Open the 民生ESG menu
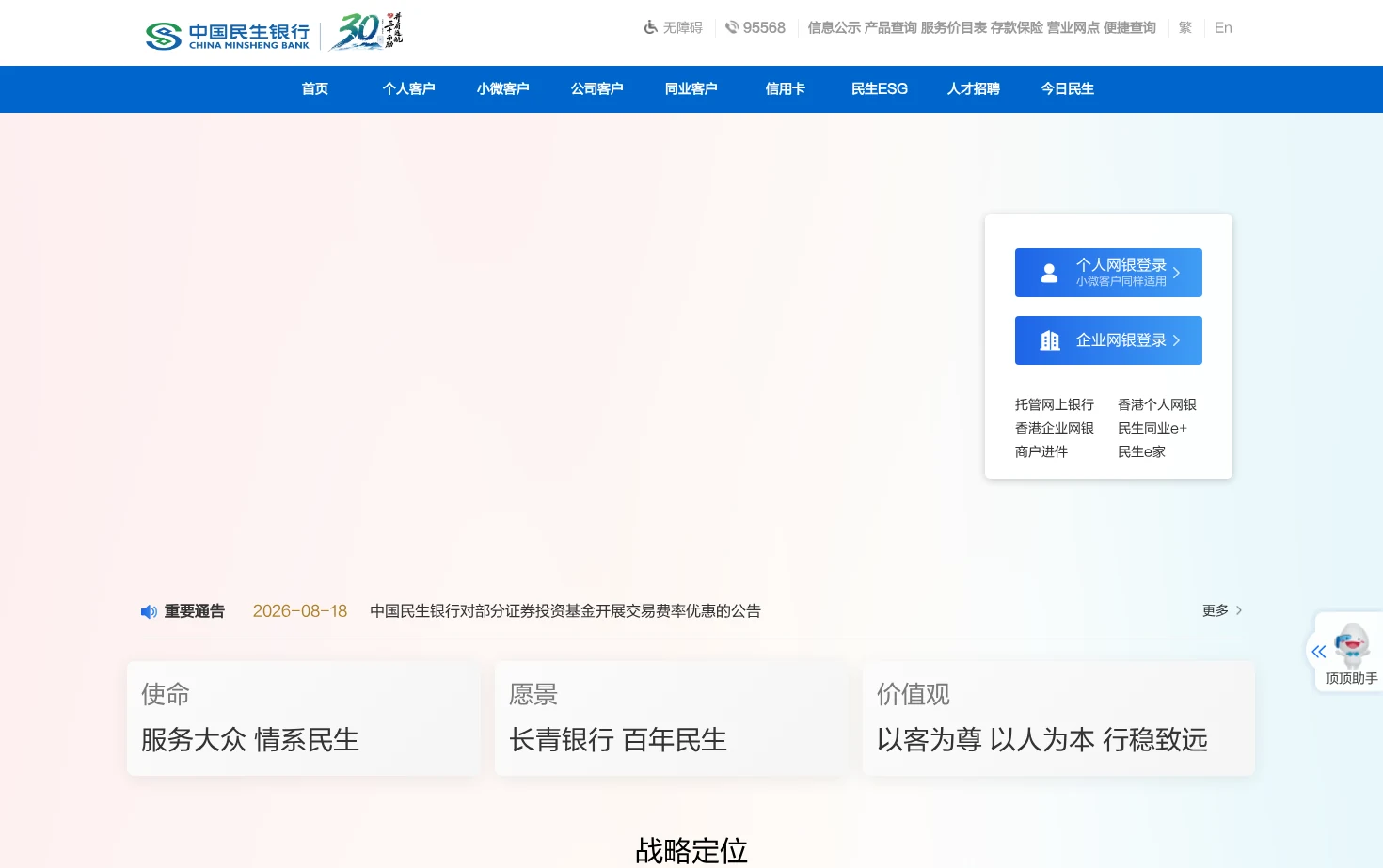Image resolution: width=1383 pixels, height=868 pixels. [x=880, y=88]
